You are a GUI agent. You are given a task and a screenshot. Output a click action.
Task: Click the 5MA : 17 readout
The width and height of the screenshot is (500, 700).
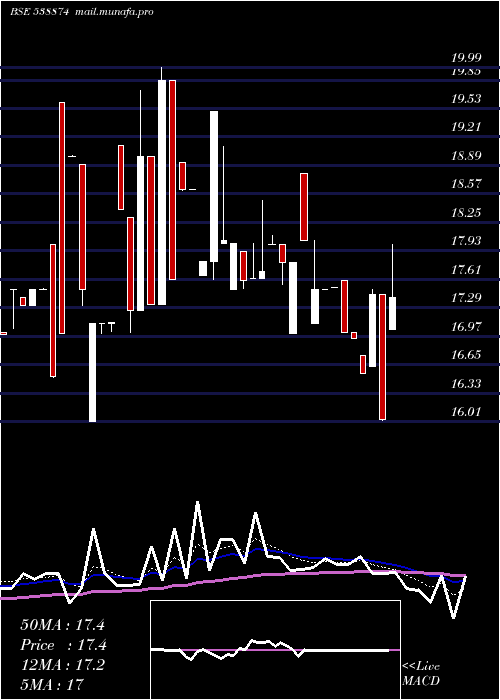(x=52, y=685)
